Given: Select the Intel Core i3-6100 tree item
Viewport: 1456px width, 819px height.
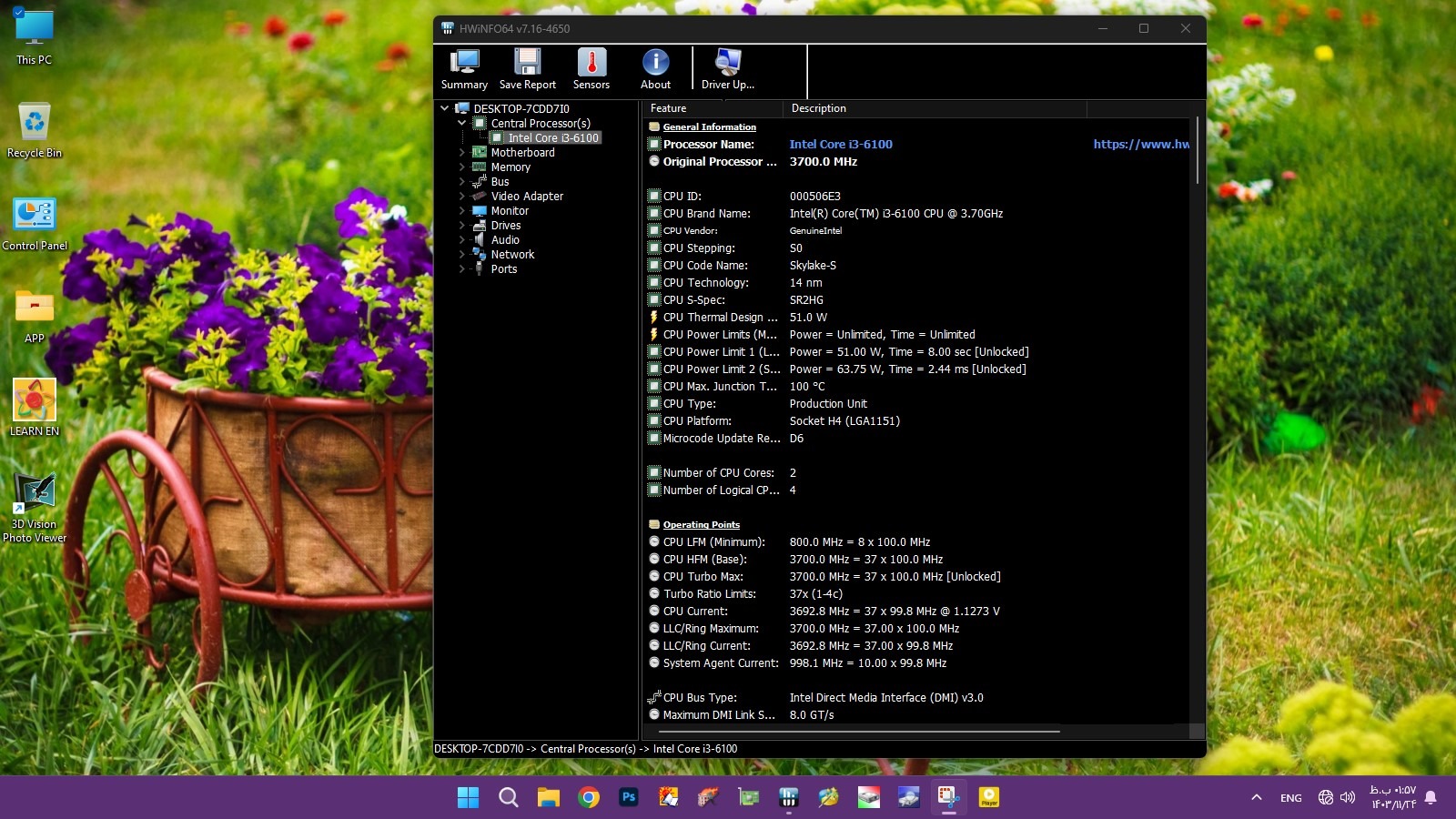Looking at the screenshot, I should click(x=552, y=138).
